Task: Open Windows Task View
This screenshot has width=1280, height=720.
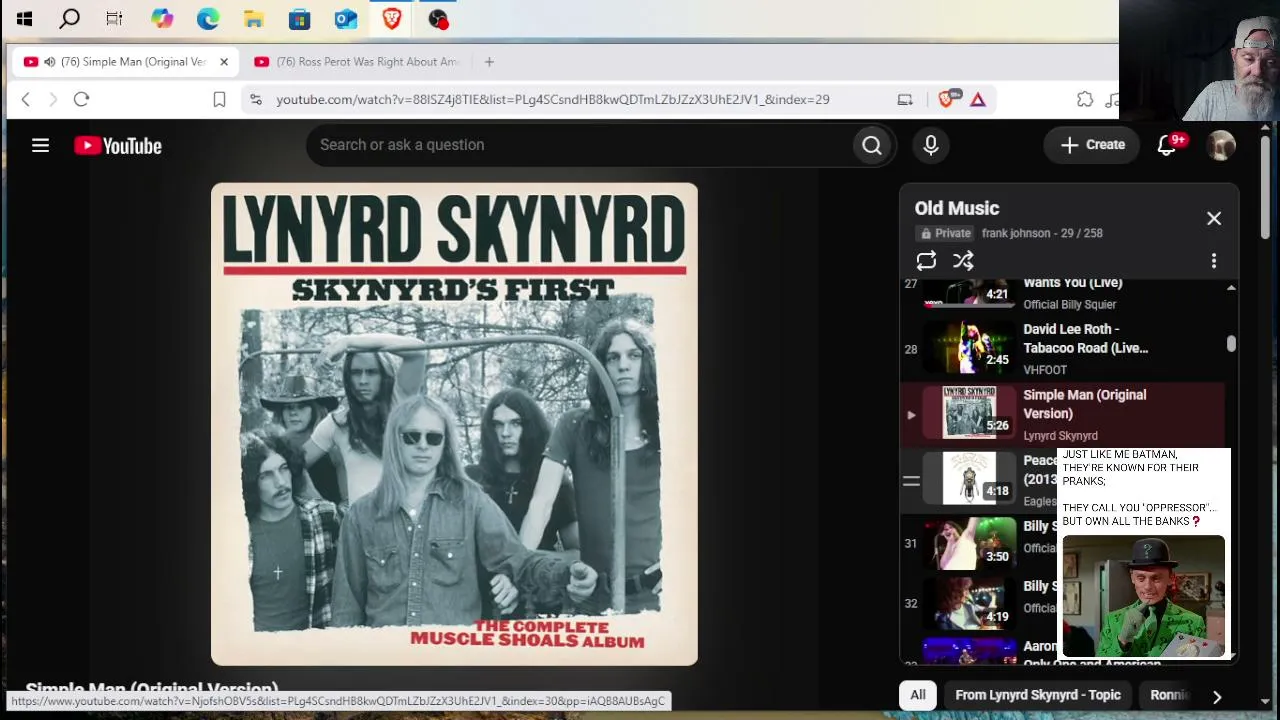Action: 114,18
